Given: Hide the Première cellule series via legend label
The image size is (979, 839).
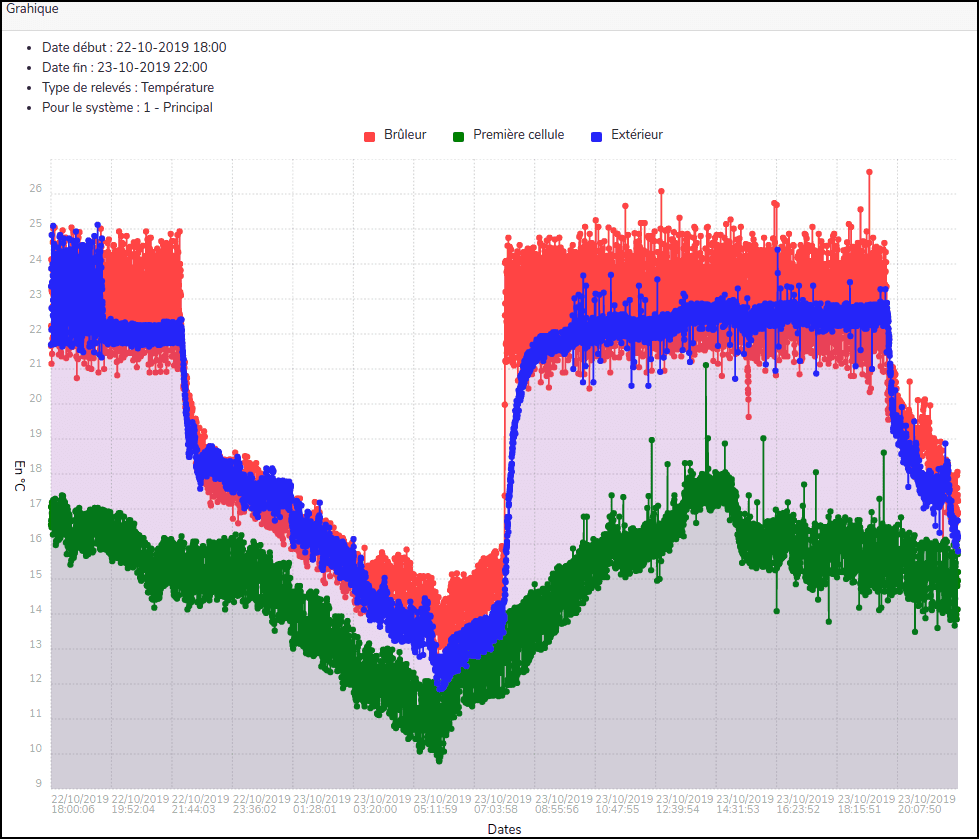Looking at the screenshot, I should tap(518, 135).
